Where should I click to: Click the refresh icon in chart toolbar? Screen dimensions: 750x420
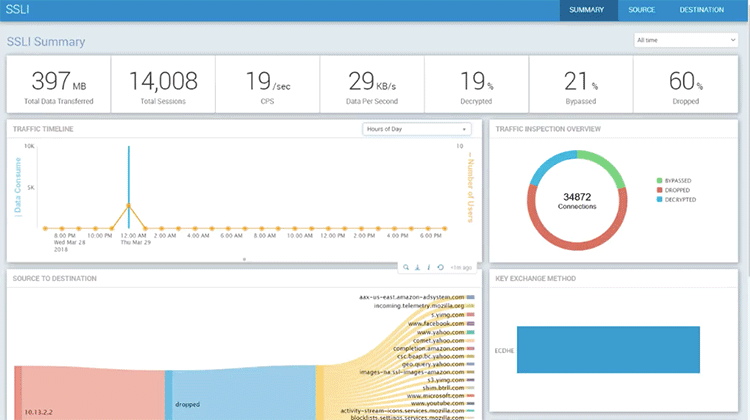coord(441,267)
